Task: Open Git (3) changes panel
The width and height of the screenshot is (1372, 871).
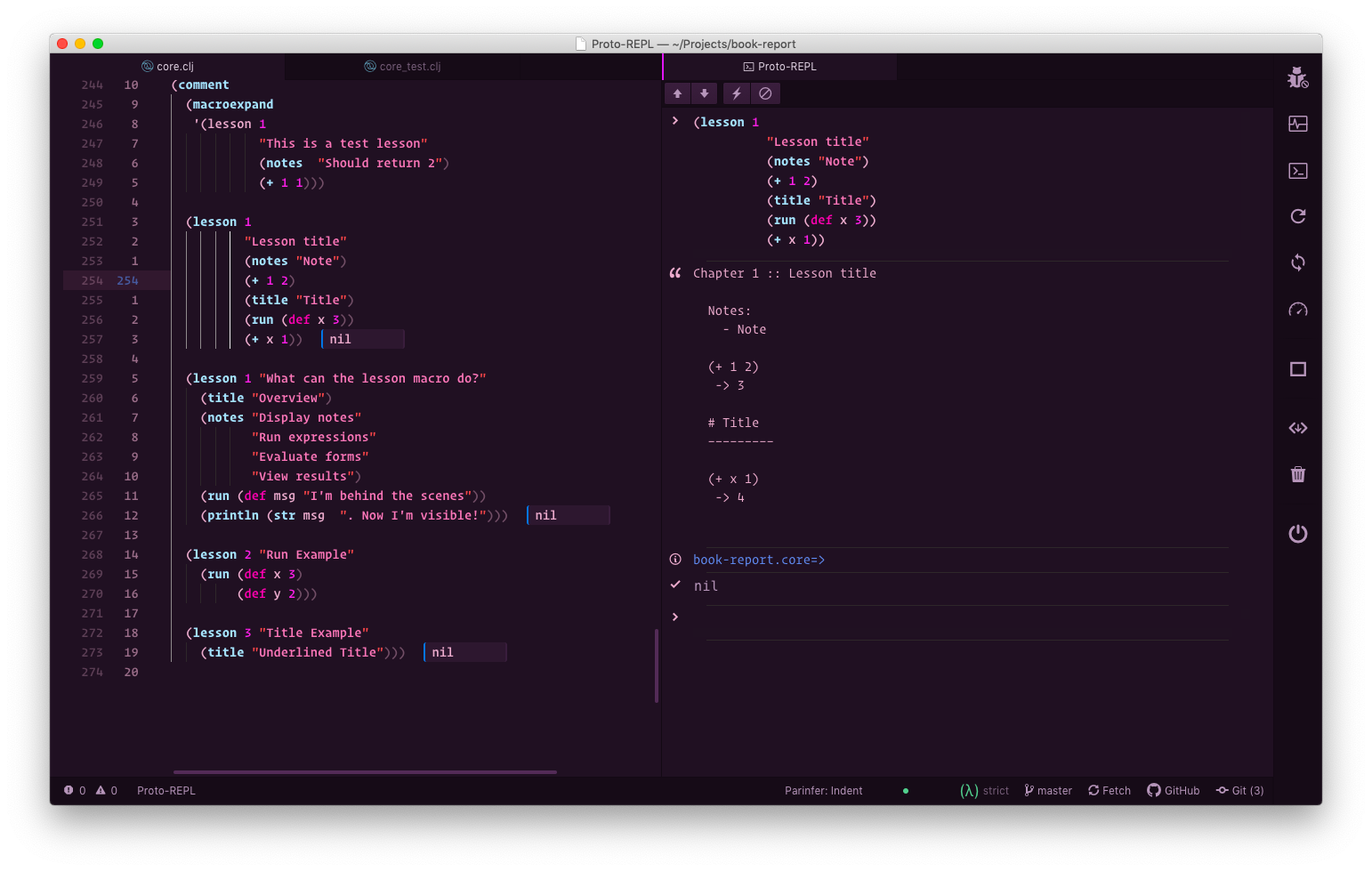Action: pos(1239,790)
